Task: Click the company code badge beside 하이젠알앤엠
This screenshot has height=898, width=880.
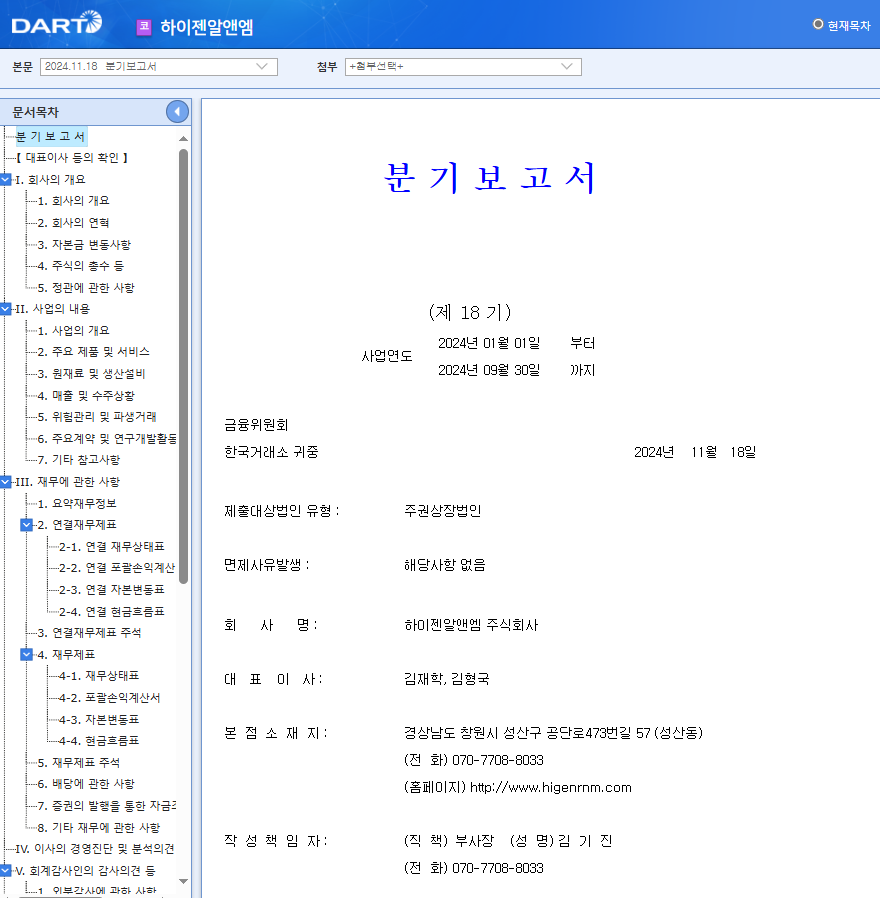Action: (144, 24)
